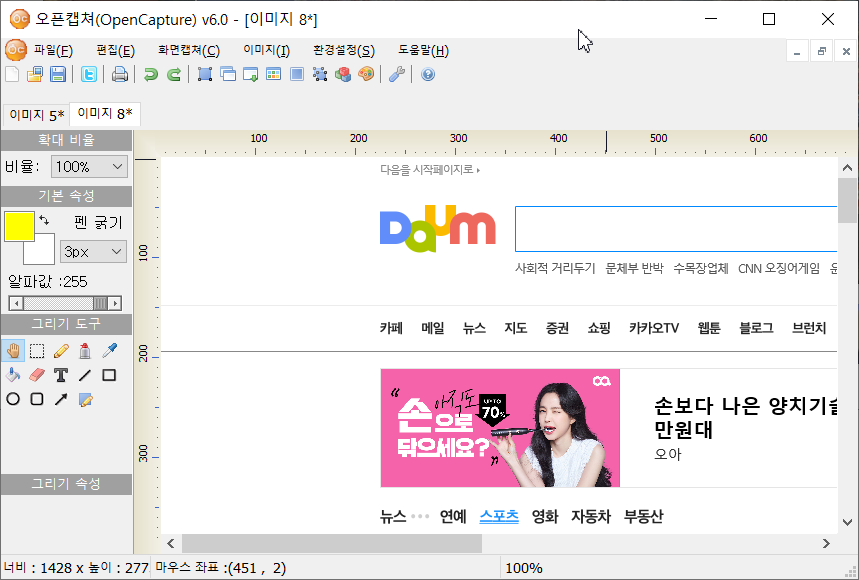Click the 스포츠 link in captured page
This screenshot has width=859, height=580.
(499, 516)
